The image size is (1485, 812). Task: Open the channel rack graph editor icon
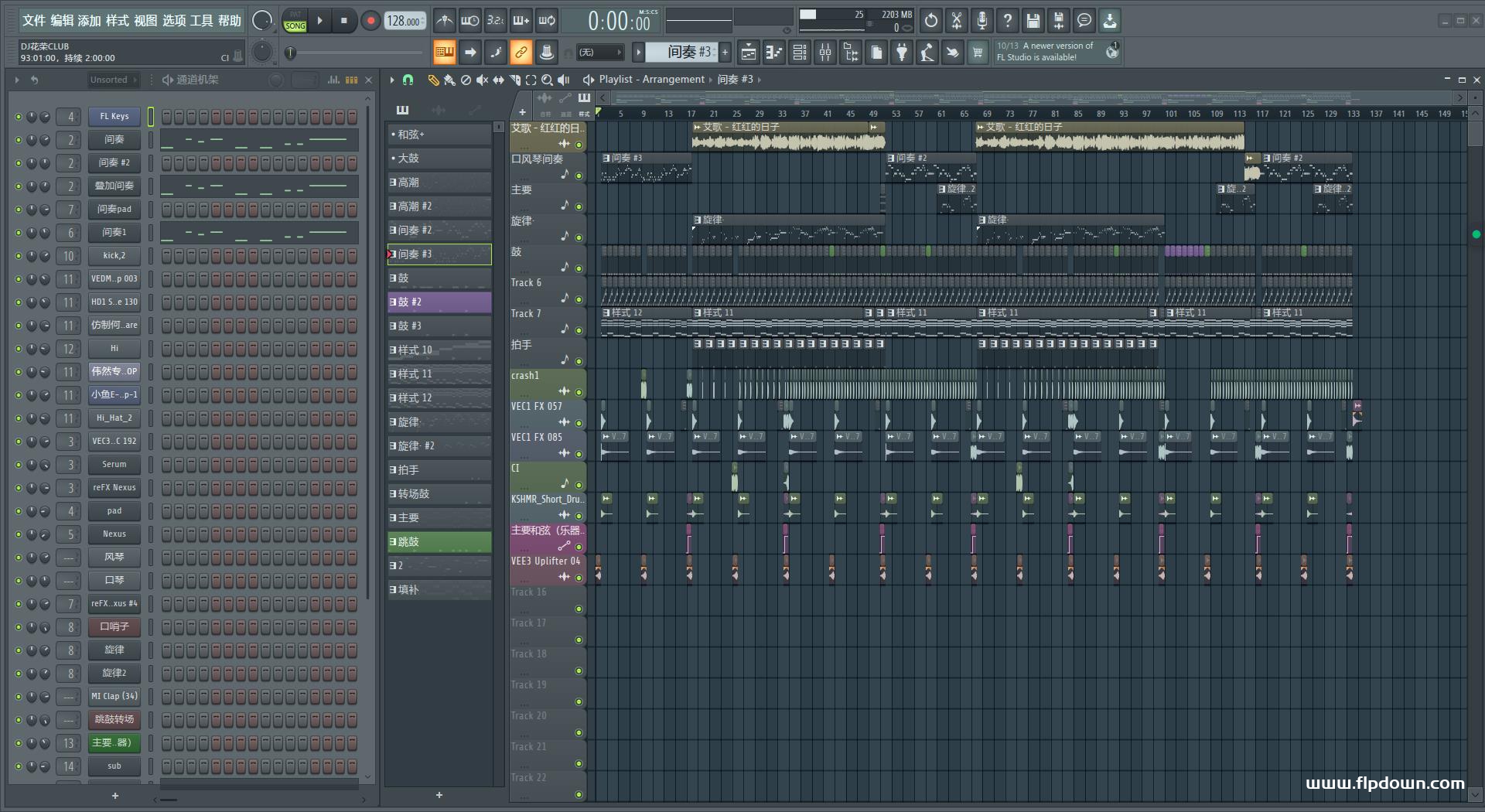(333, 80)
